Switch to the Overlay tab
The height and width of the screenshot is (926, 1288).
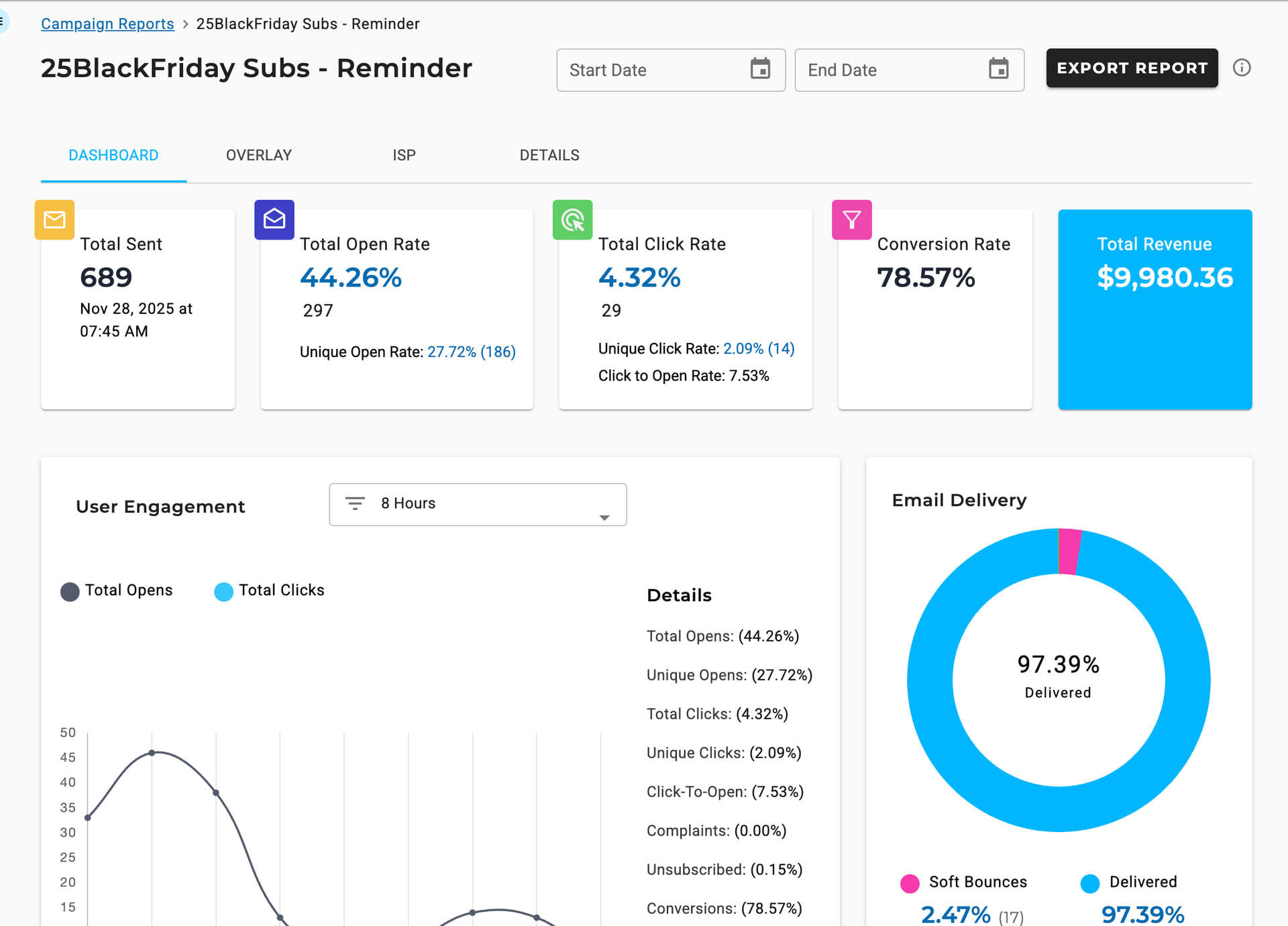click(x=259, y=156)
